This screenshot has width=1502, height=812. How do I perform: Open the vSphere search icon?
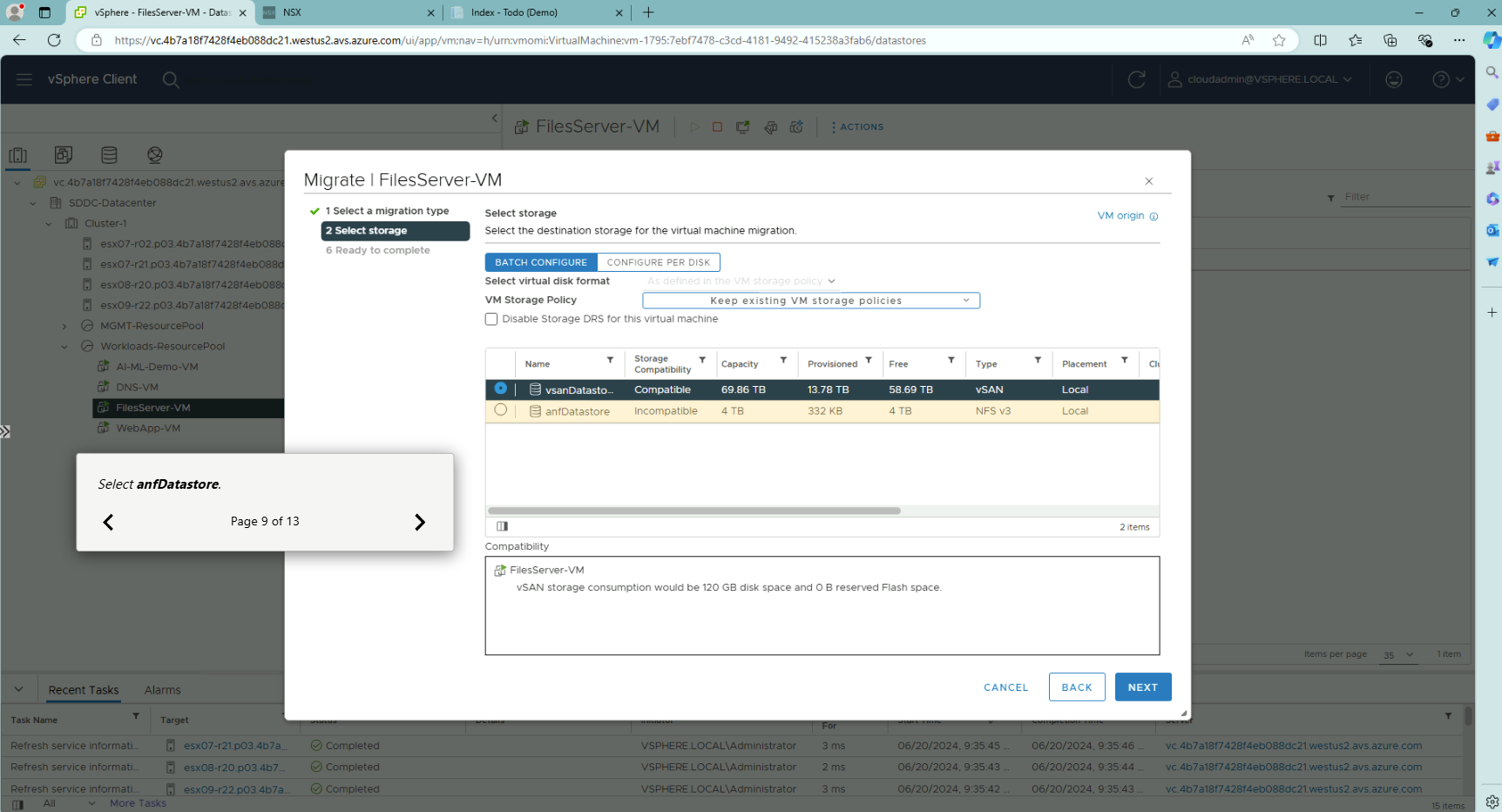(x=171, y=79)
